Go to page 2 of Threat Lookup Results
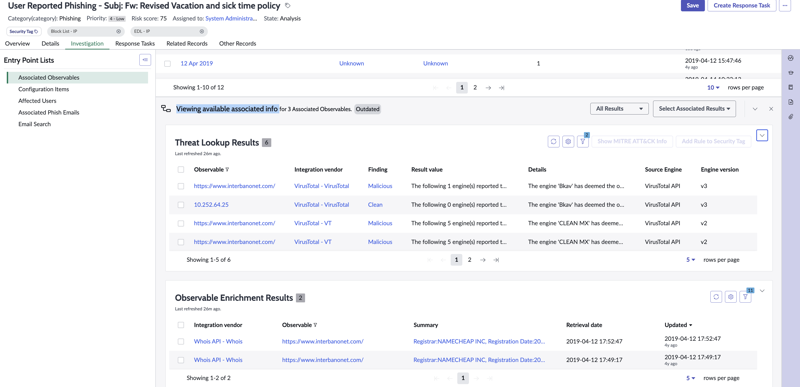Image resolution: width=800 pixels, height=387 pixels. 469,260
